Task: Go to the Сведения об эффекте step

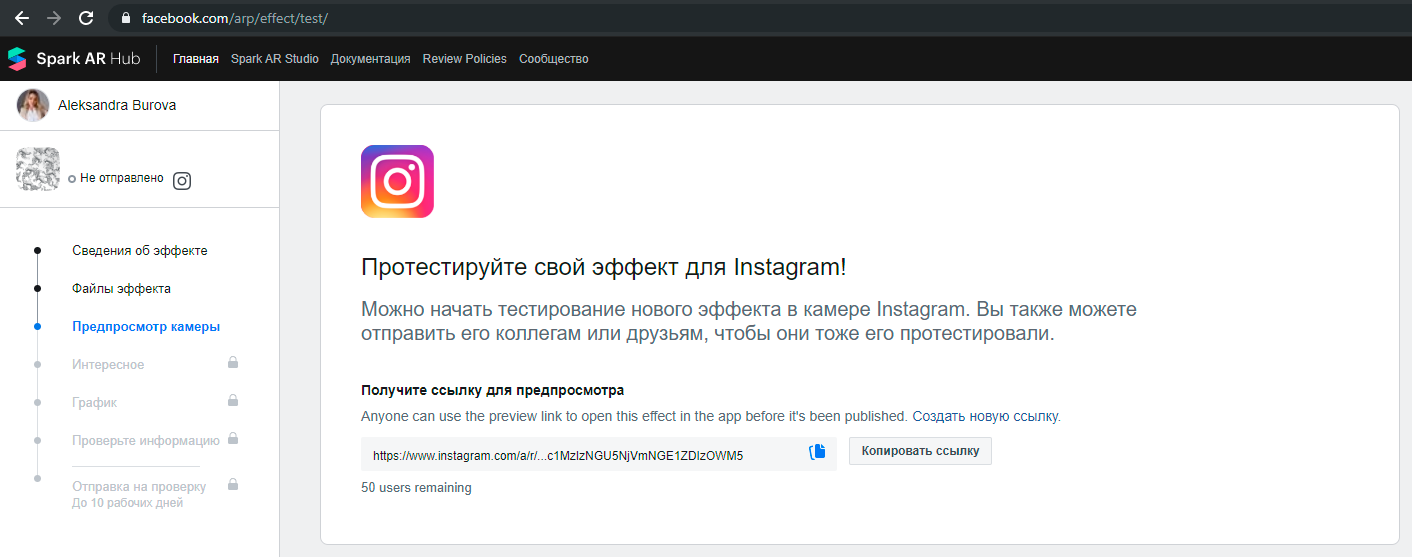Action: coord(139,250)
